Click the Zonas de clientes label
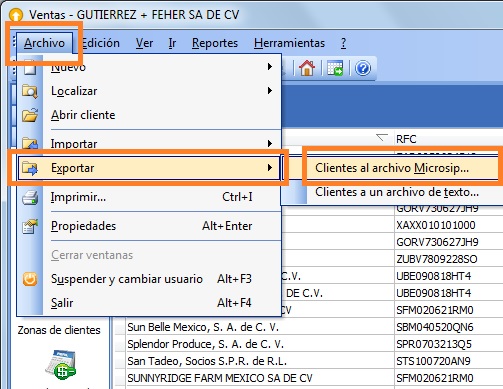Viewport: 503px width, 389px height. [x=59, y=330]
